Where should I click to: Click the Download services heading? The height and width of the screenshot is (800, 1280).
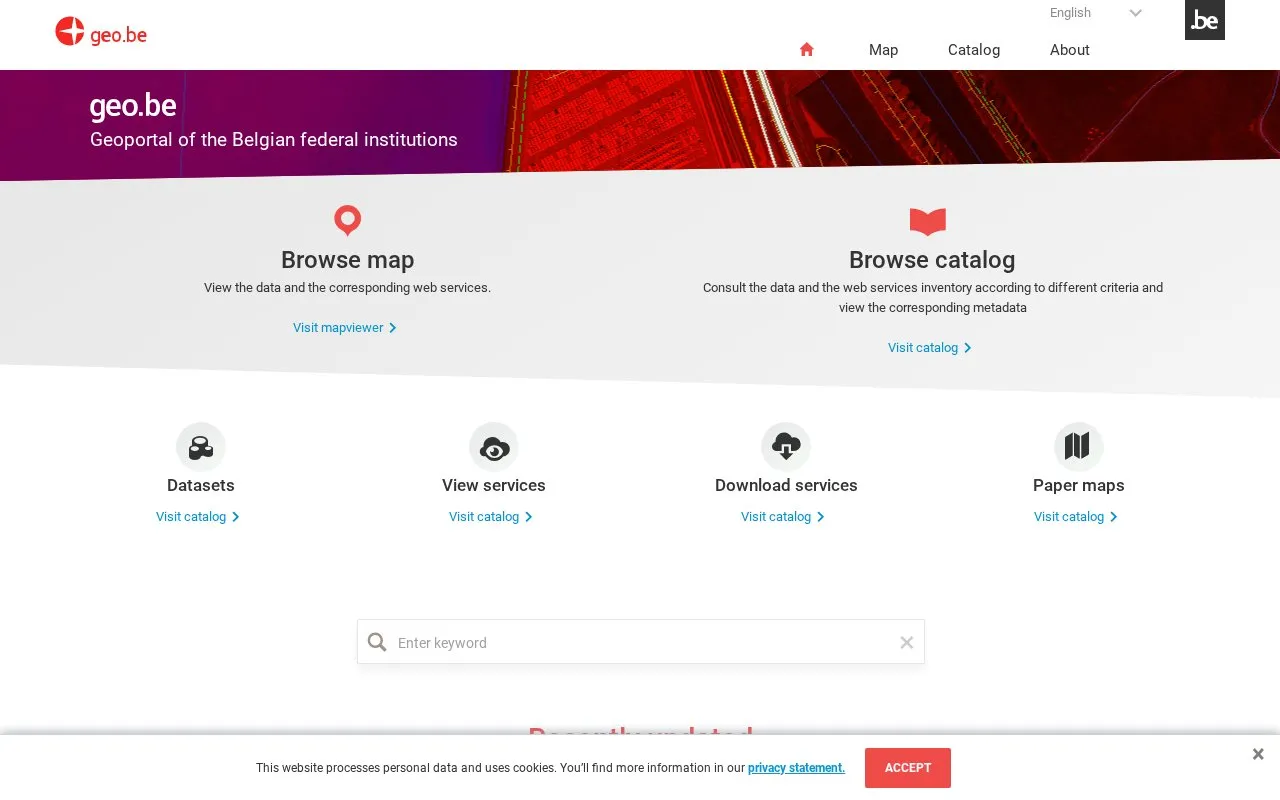(x=786, y=485)
